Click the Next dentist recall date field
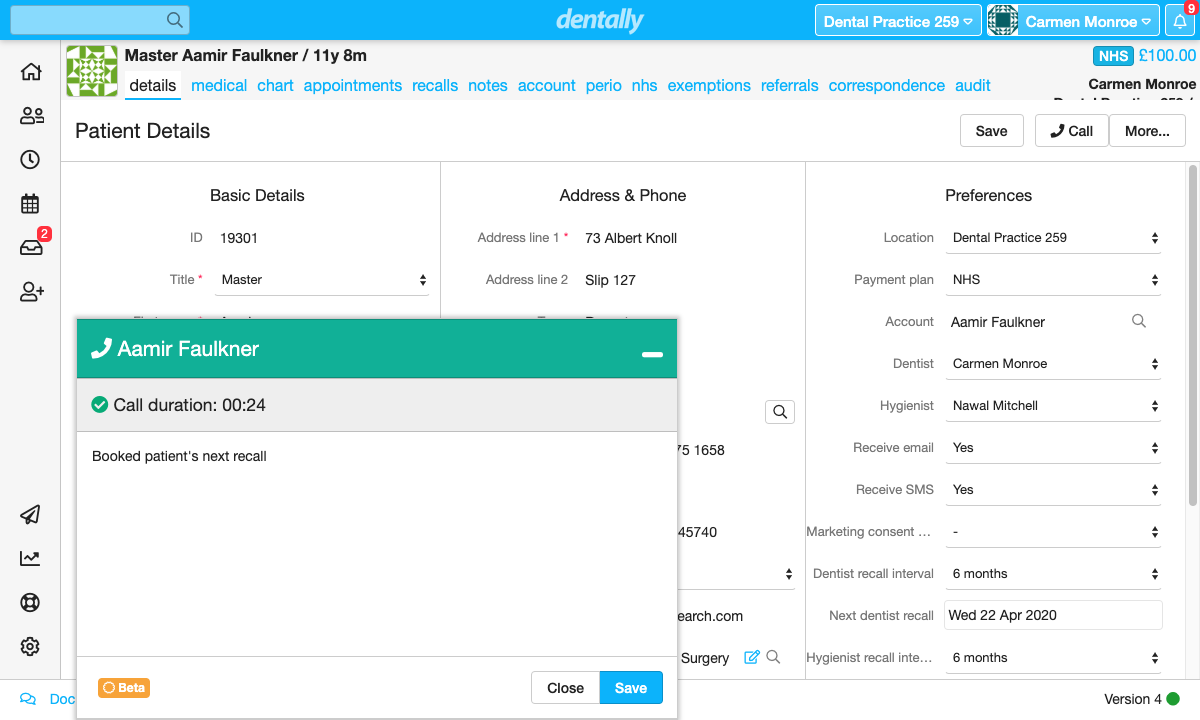Image resolution: width=1200 pixels, height=720 pixels. [1053, 615]
